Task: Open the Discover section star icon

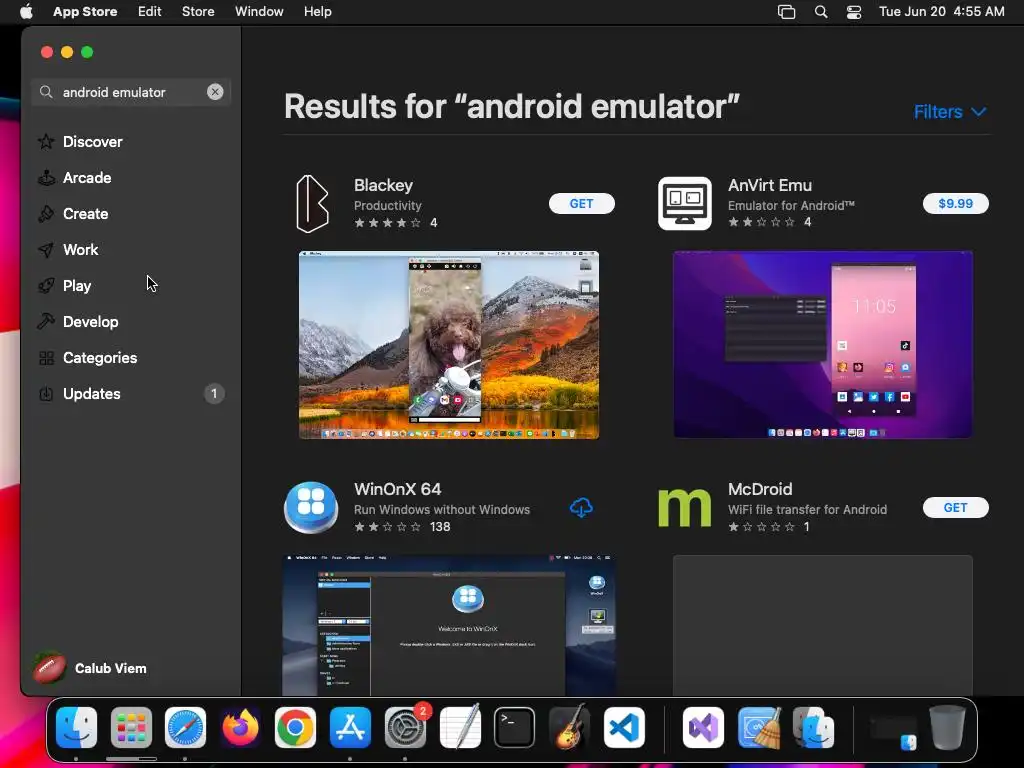Action: (46, 142)
